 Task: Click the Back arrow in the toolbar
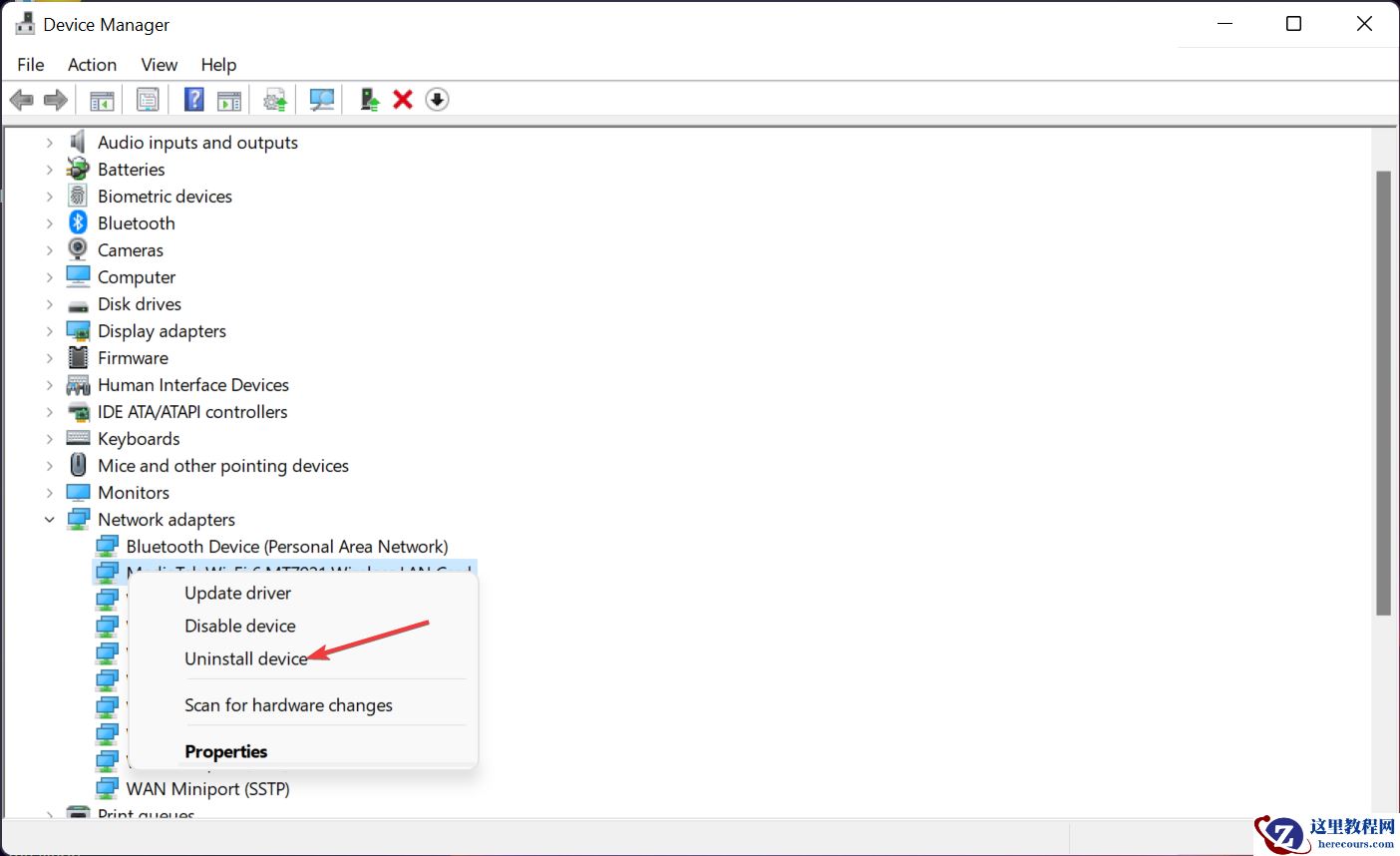pyautogui.click(x=21, y=100)
